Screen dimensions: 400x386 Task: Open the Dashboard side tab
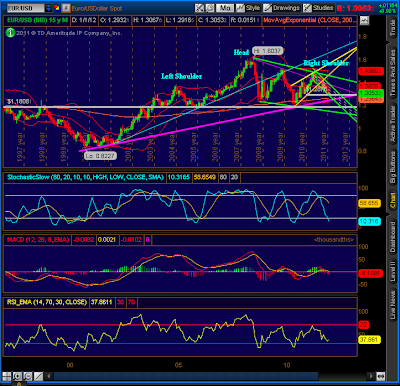393,237
